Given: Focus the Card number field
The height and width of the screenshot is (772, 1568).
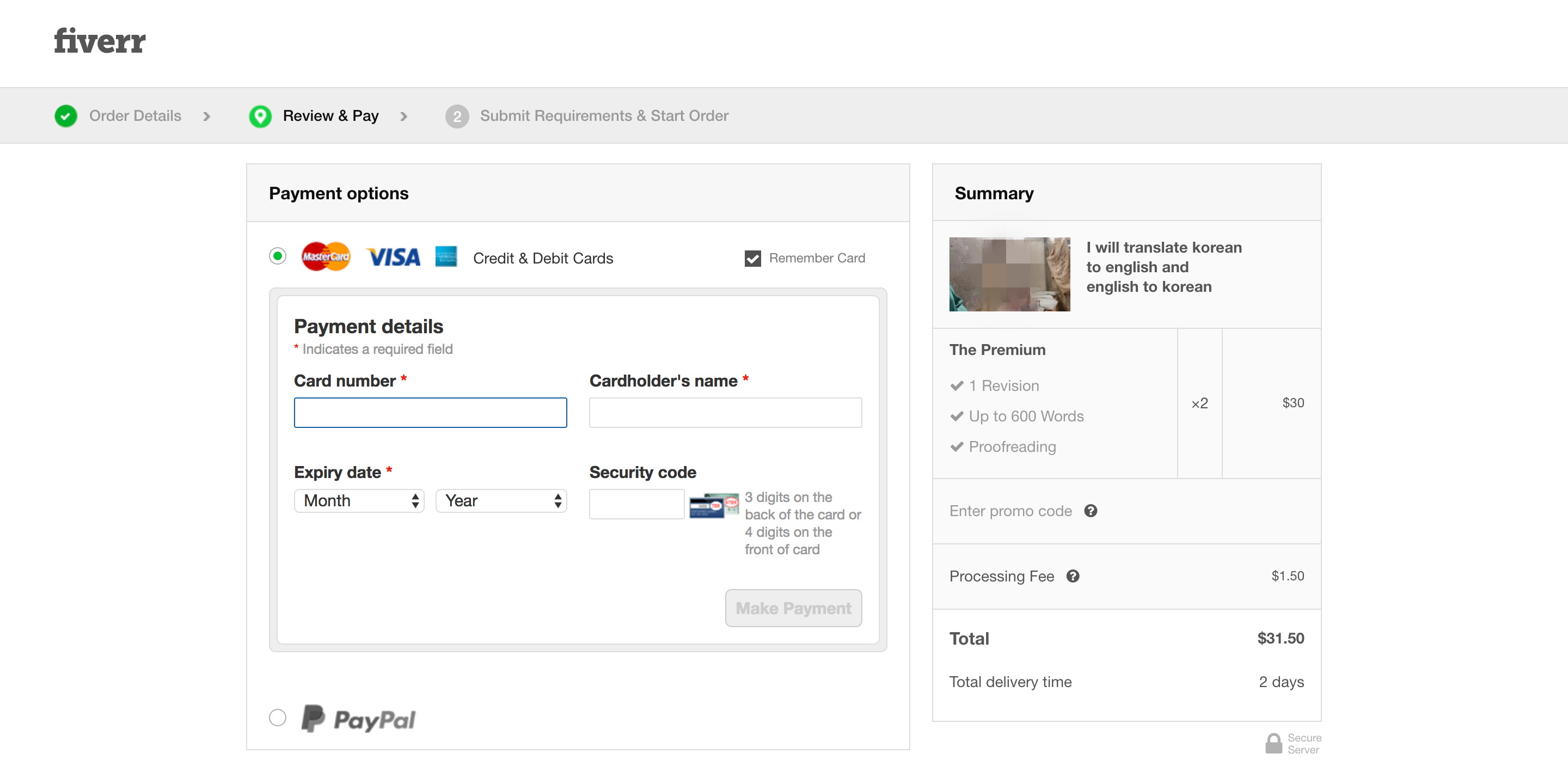Looking at the screenshot, I should [430, 413].
